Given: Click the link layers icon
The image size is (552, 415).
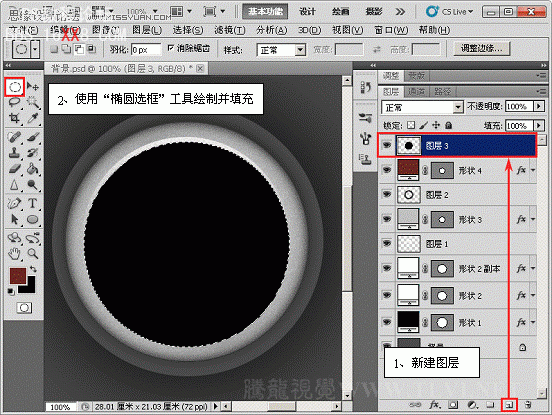Looking at the screenshot, I should 415,405.
